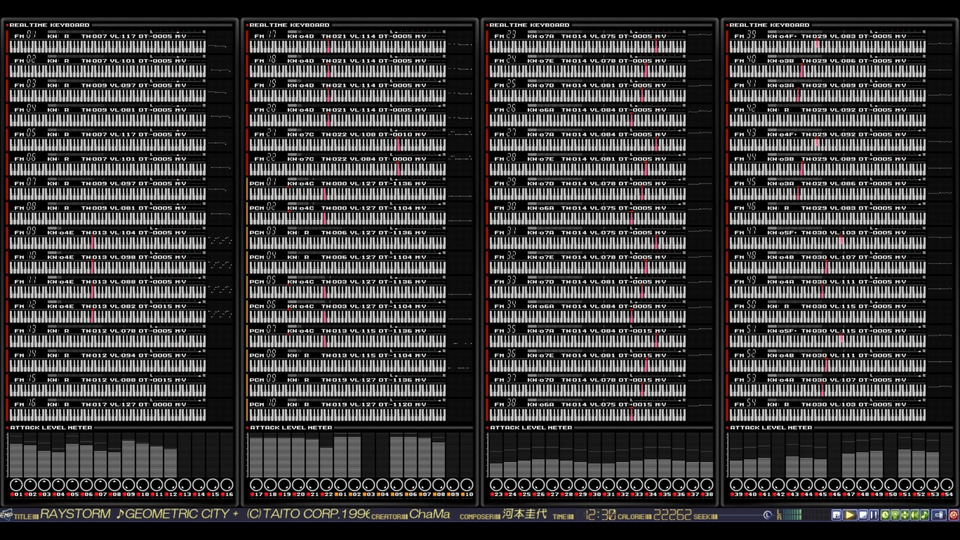Viewport: 960px width, 540px height.
Task: Click the pan knob for channel 22
Action: coord(326,484)
